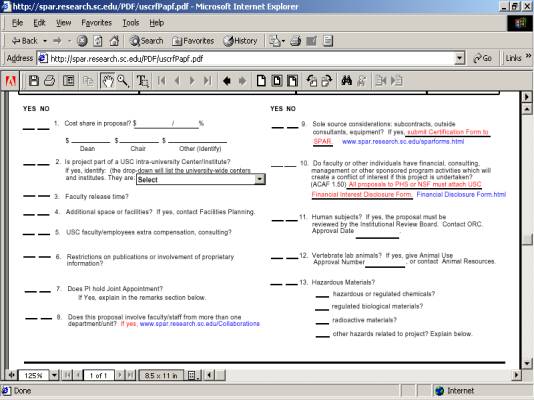The height and width of the screenshot is (400, 534).
Task: Rotate view using the rotate clockwise icon
Action: point(326,81)
